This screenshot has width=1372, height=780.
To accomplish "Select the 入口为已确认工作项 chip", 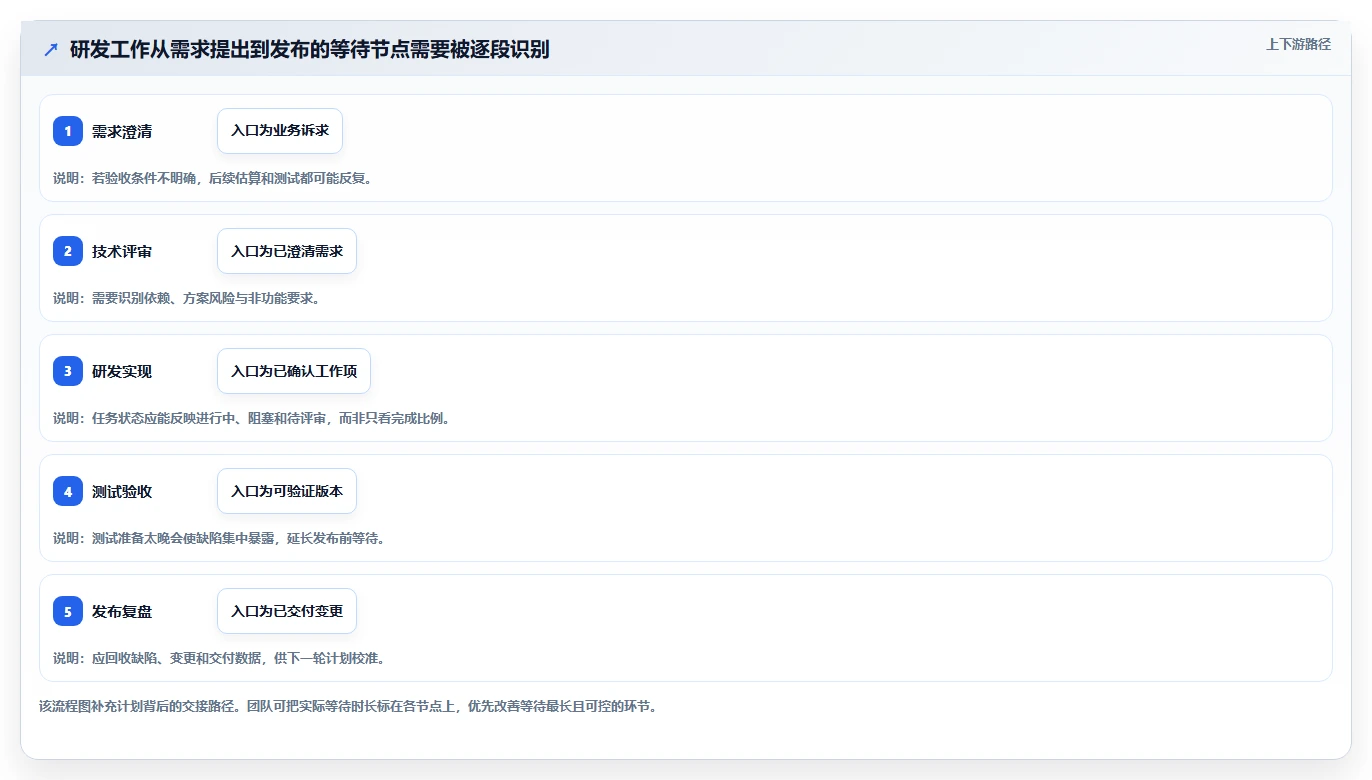I will coord(294,371).
